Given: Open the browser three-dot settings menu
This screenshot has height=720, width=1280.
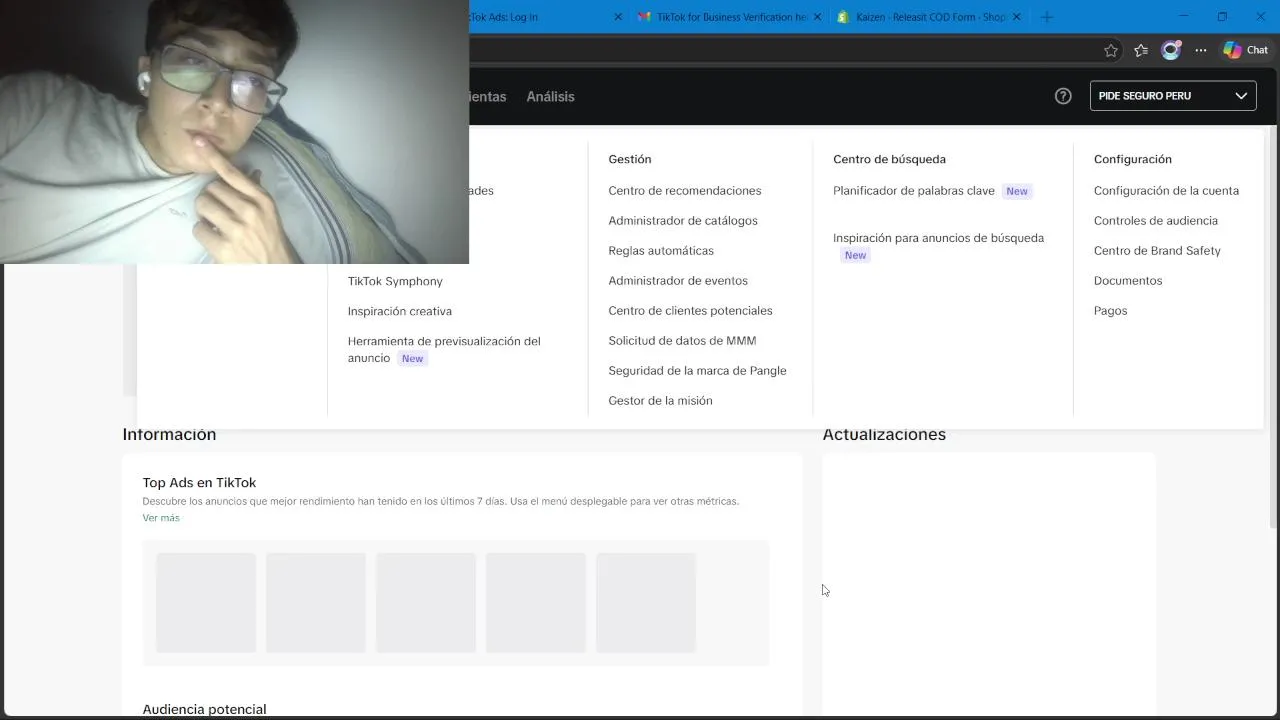Looking at the screenshot, I should [x=1201, y=50].
